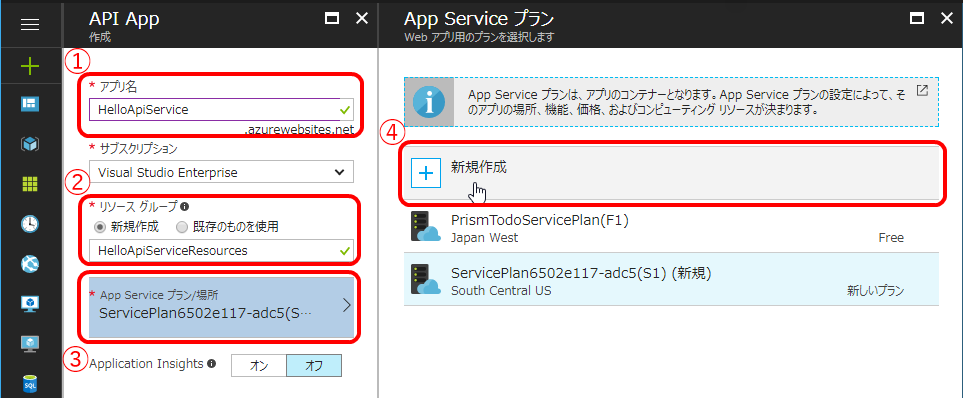Click PrismTodoServicePlan server icon
Image resolution: width=963 pixels, height=398 pixels.
click(425, 227)
